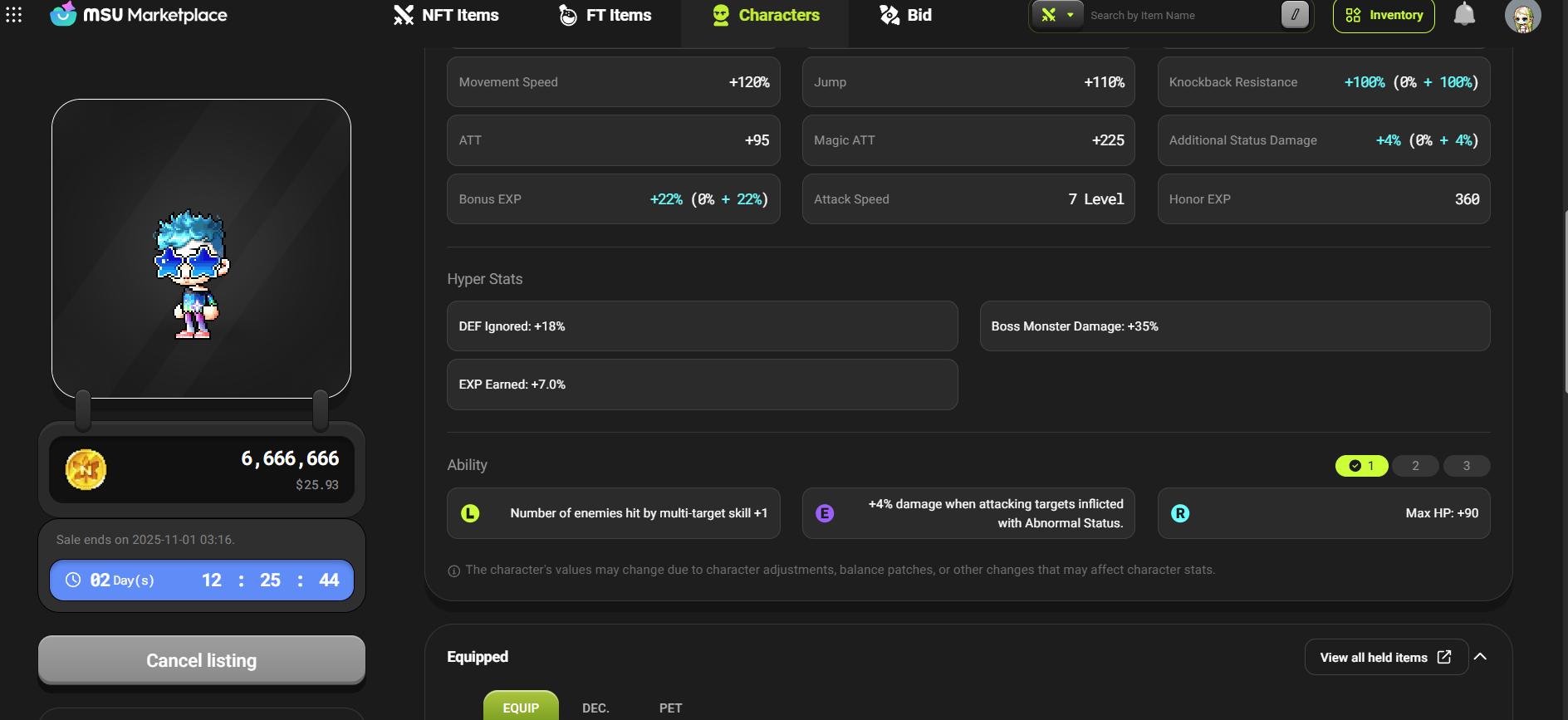Click the Boss Monster Damage: +35% stat
1568x720 pixels.
[1235, 326]
